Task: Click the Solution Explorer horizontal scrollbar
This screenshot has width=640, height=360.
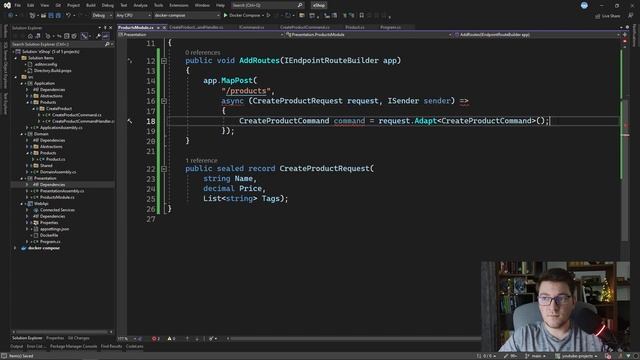Action: pyautogui.click(x=62, y=332)
